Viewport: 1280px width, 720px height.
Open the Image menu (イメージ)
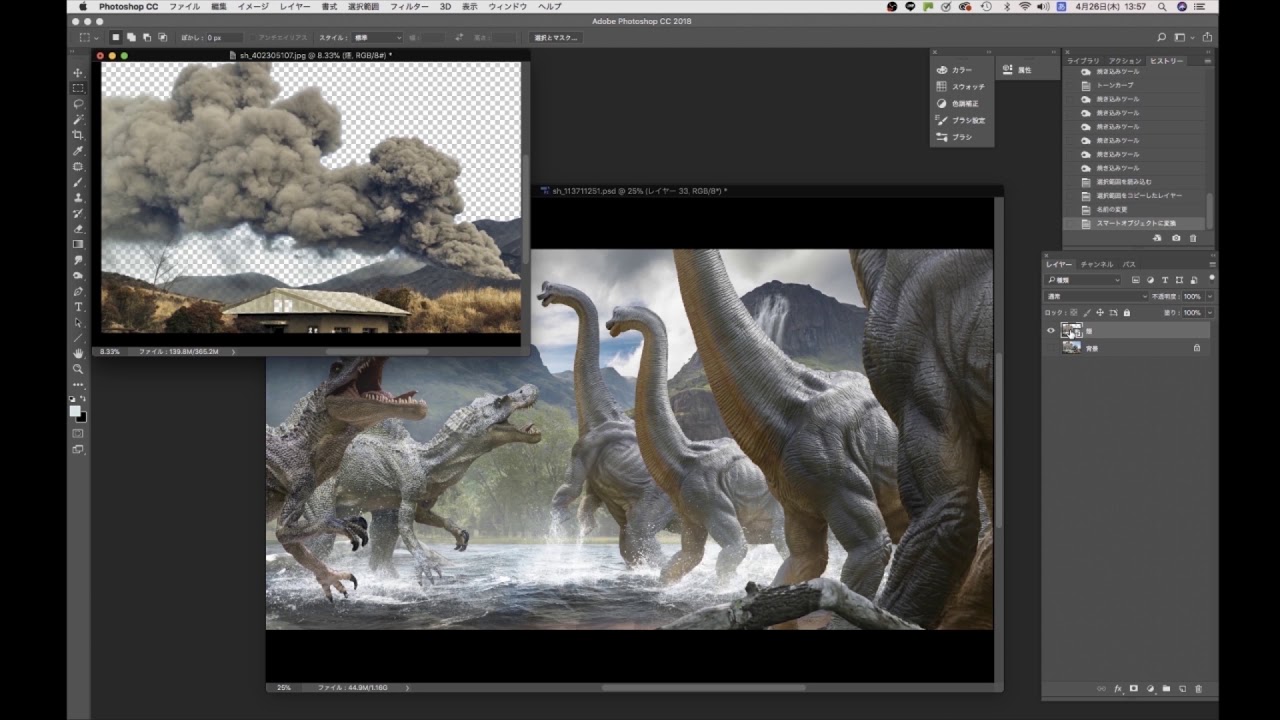(253, 7)
